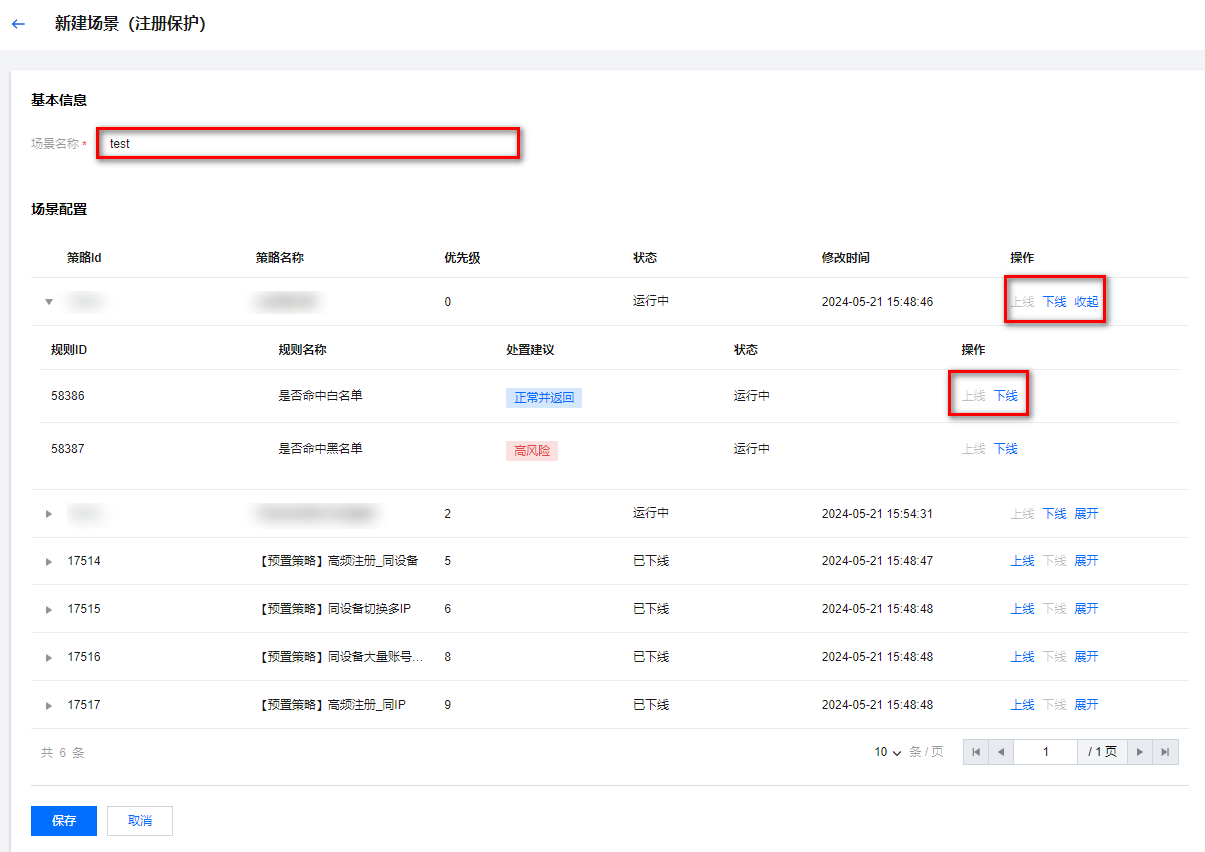Open the 10 per page dropdown

pos(887,752)
